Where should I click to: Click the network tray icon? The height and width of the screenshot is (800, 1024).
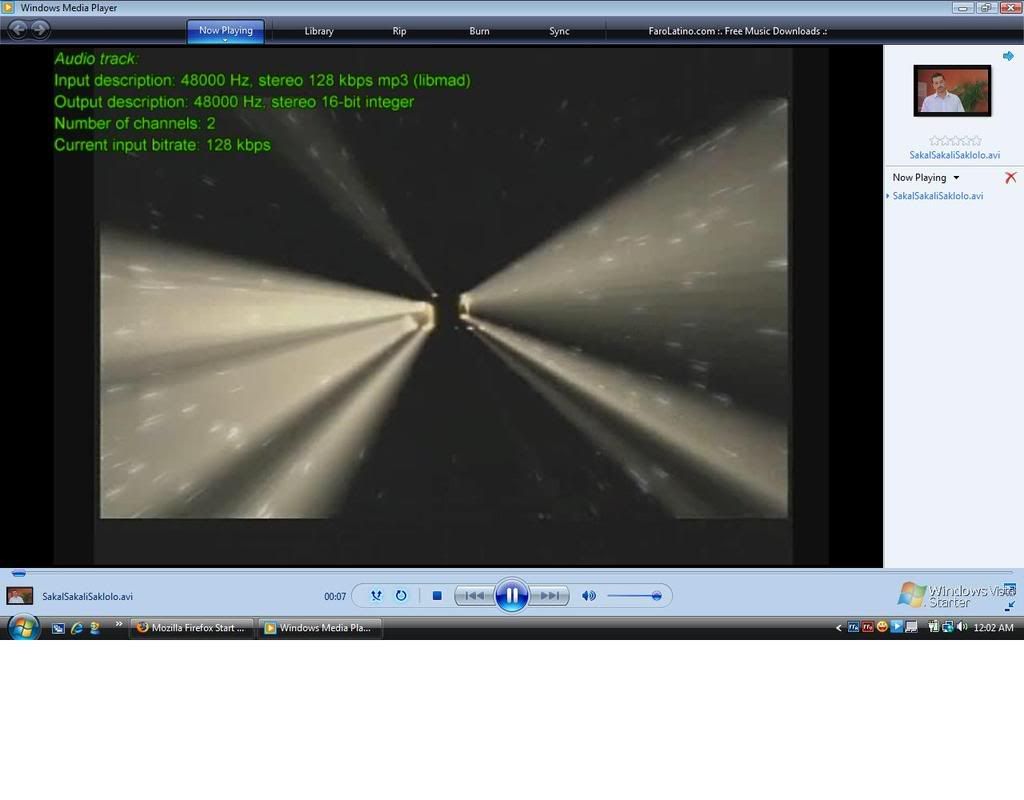point(948,627)
